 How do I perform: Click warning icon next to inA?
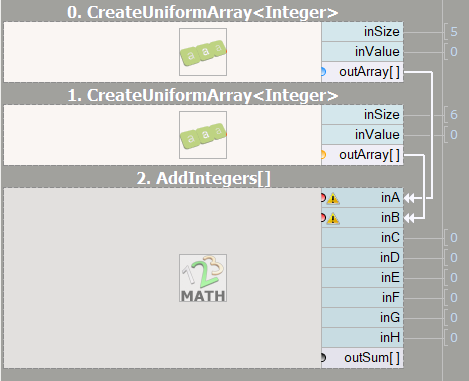point(333,199)
